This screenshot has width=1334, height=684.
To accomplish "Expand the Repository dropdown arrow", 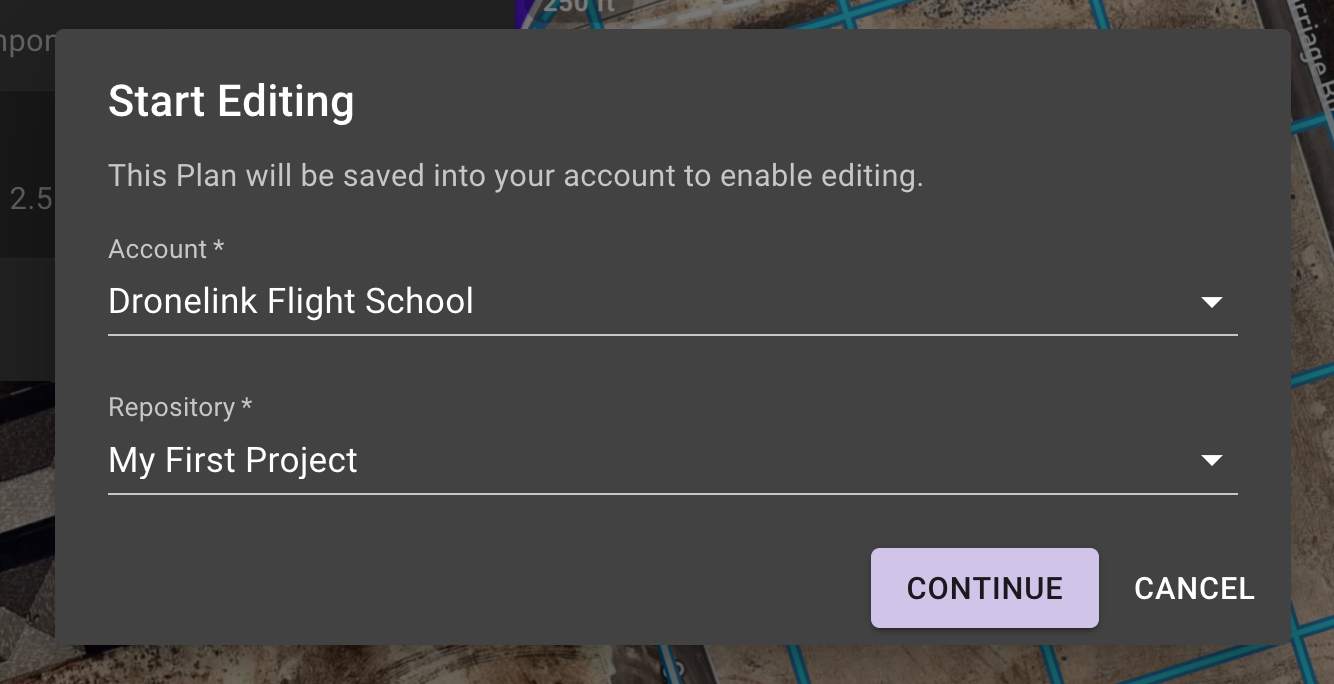I will coord(1211,461).
